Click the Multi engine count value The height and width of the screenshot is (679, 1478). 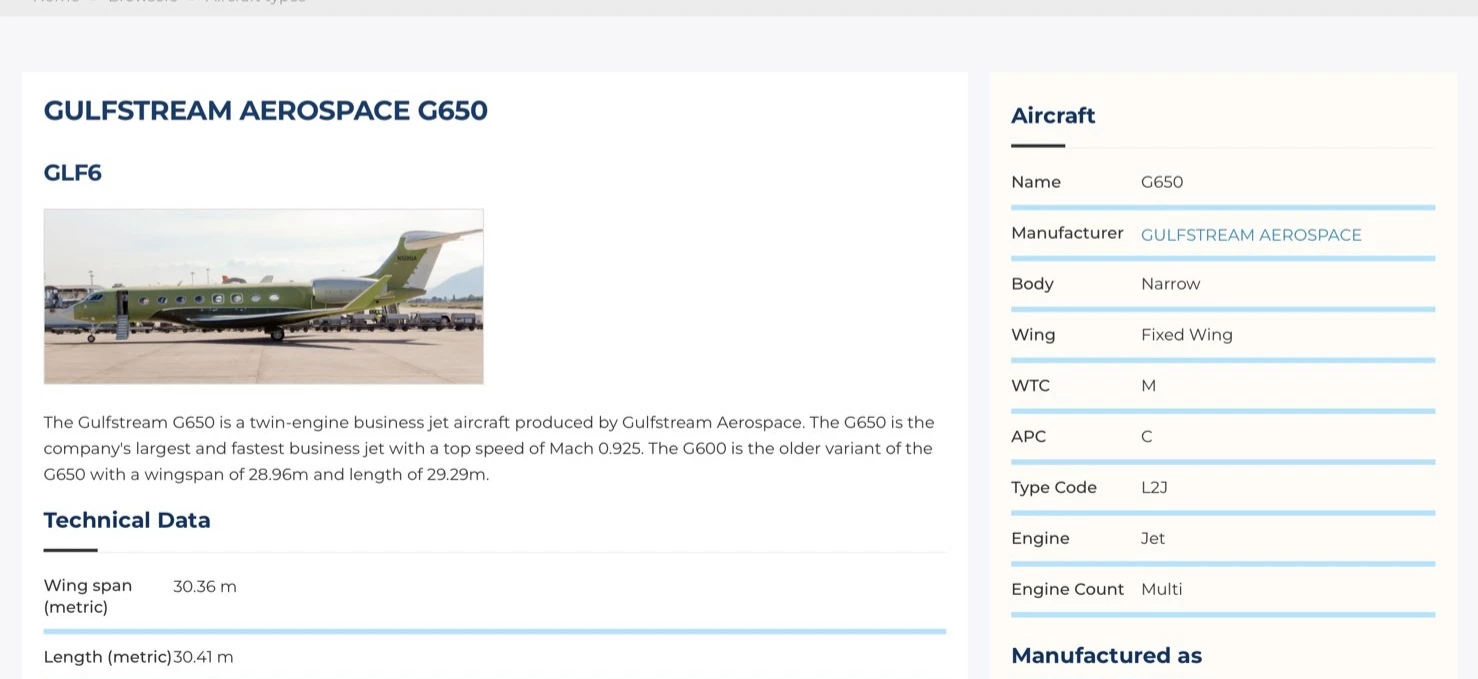(x=1161, y=590)
